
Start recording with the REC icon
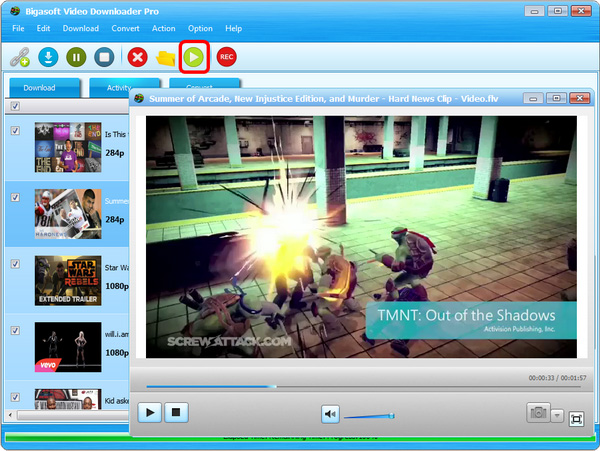click(227, 57)
